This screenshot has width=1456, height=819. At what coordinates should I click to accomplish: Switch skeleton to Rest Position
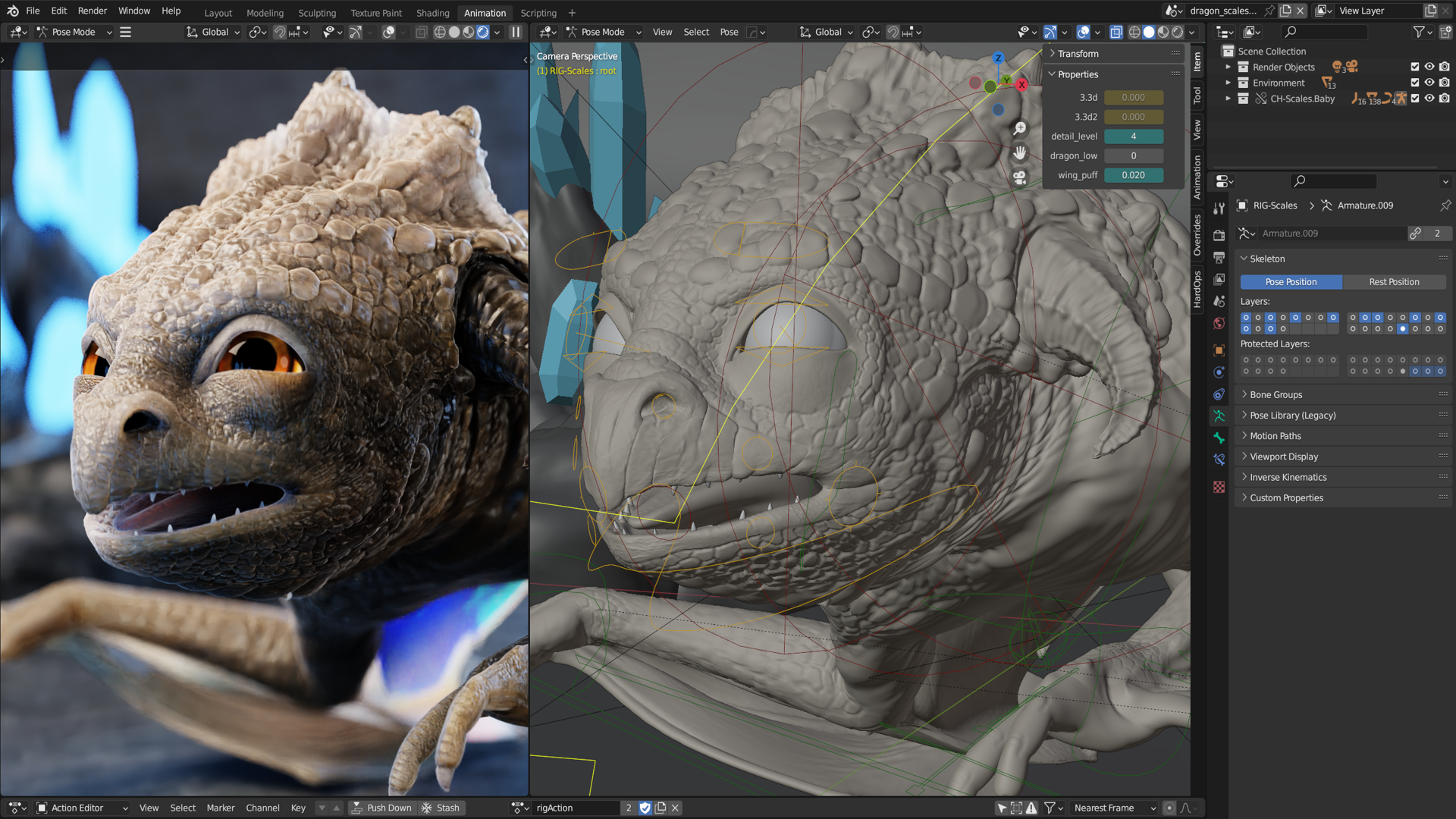(x=1394, y=282)
